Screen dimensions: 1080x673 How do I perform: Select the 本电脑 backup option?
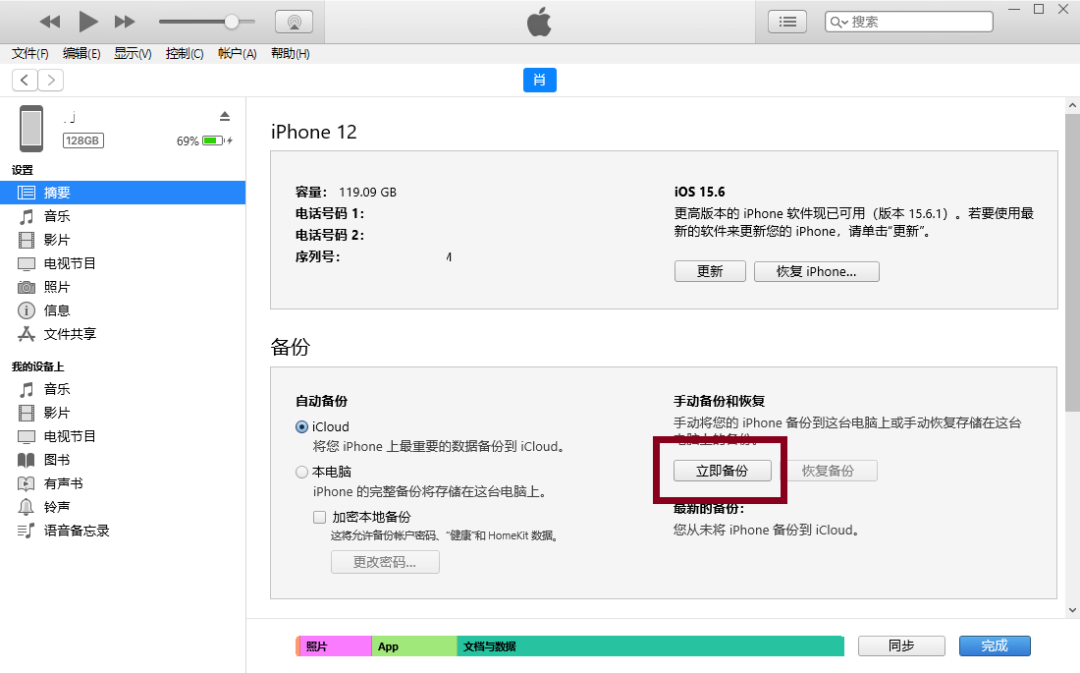[301, 471]
